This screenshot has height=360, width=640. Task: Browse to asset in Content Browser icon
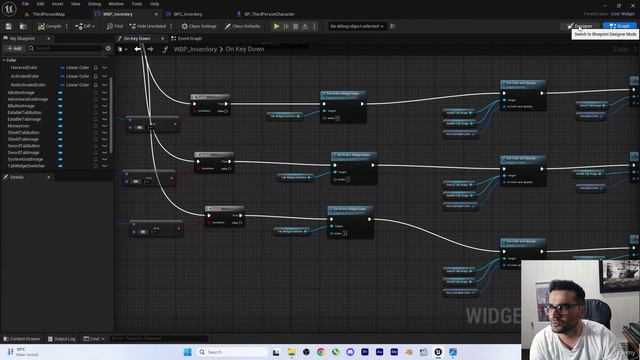23,26
